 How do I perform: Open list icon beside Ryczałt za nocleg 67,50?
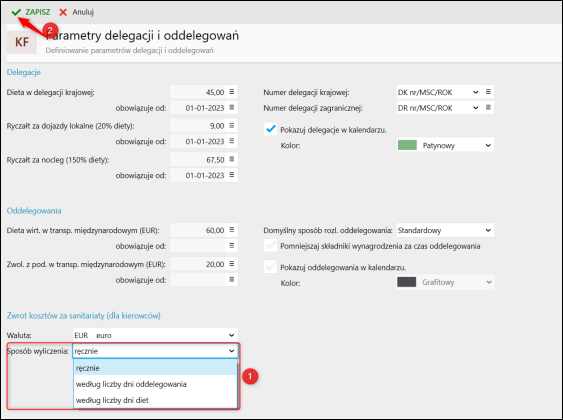pos(232,159)
